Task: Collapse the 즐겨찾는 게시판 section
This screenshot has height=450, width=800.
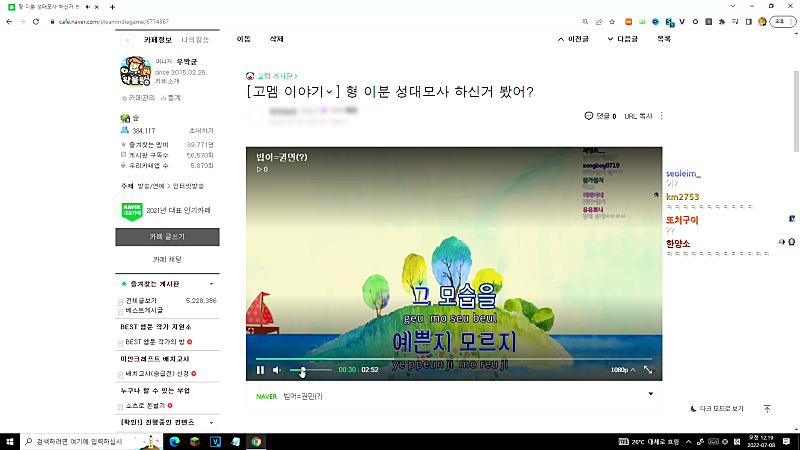Action: (211, 284)
